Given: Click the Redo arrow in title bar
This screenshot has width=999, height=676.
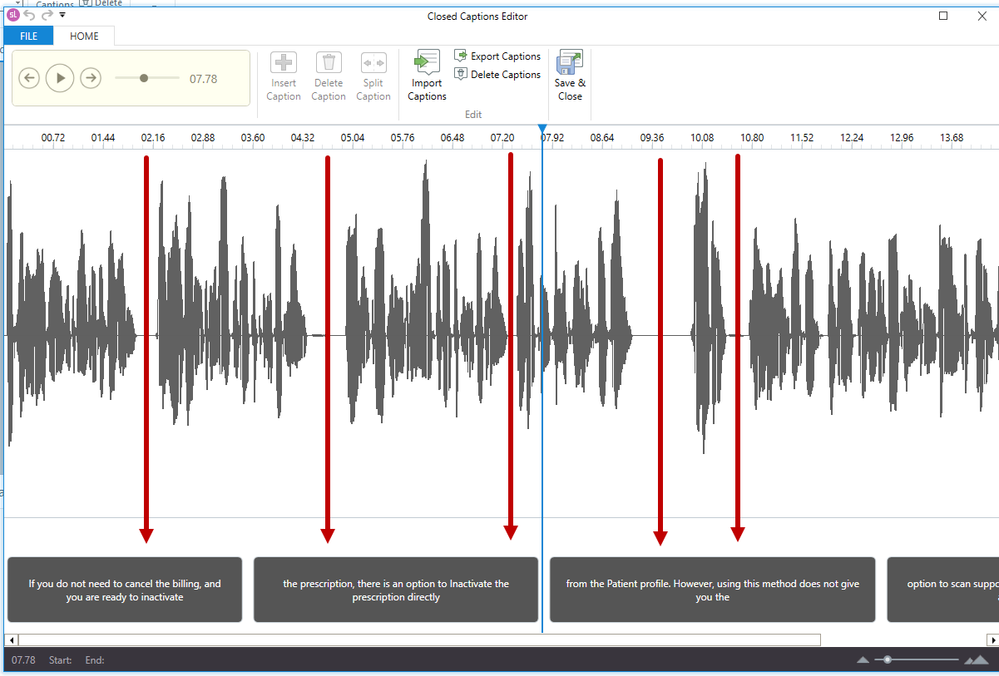Looking at the screenshot, I should [47, 16].
